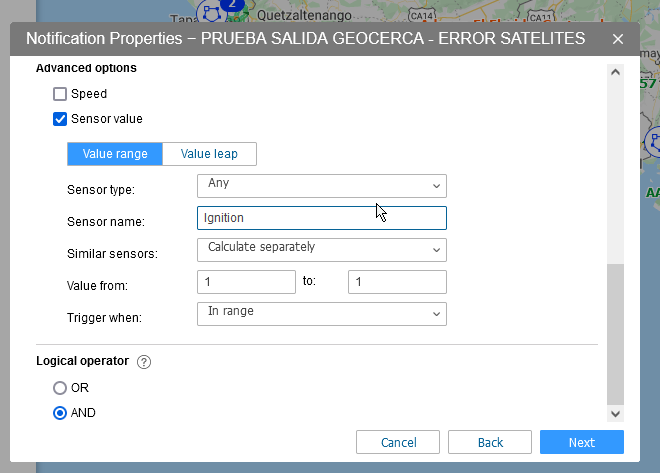This screenshot has width=660, height=473.
Task: Select the OR logical operator
Action: 60,387
